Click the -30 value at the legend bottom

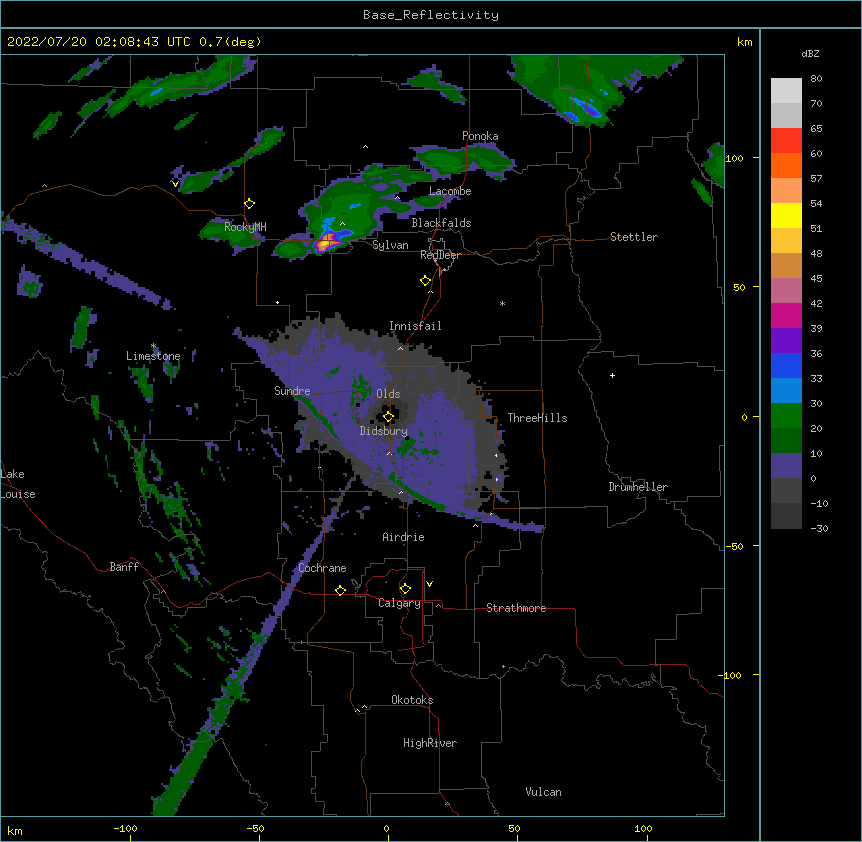click(819, 529)
